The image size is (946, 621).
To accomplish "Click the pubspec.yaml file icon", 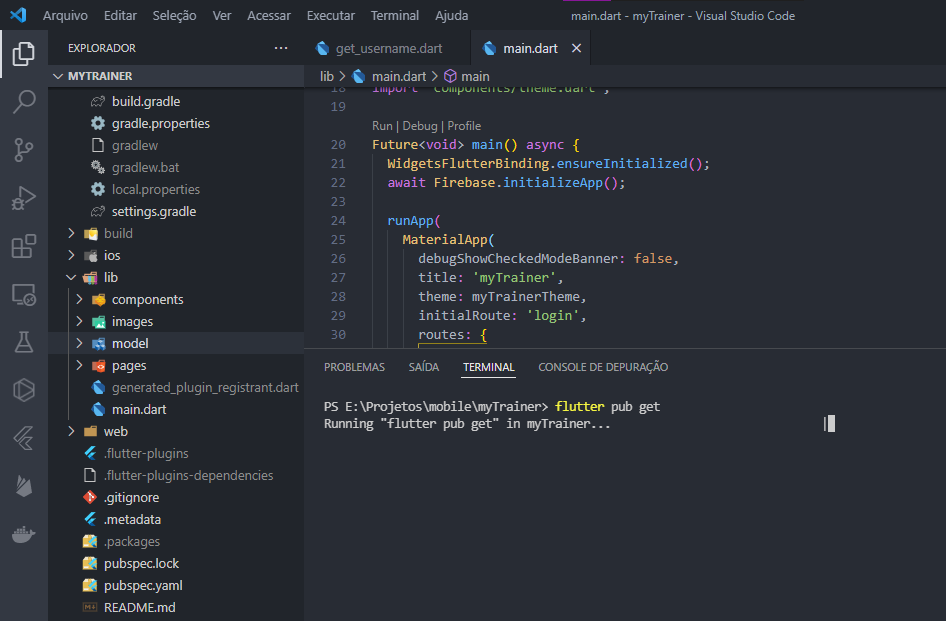I will [x=90, y=585].
